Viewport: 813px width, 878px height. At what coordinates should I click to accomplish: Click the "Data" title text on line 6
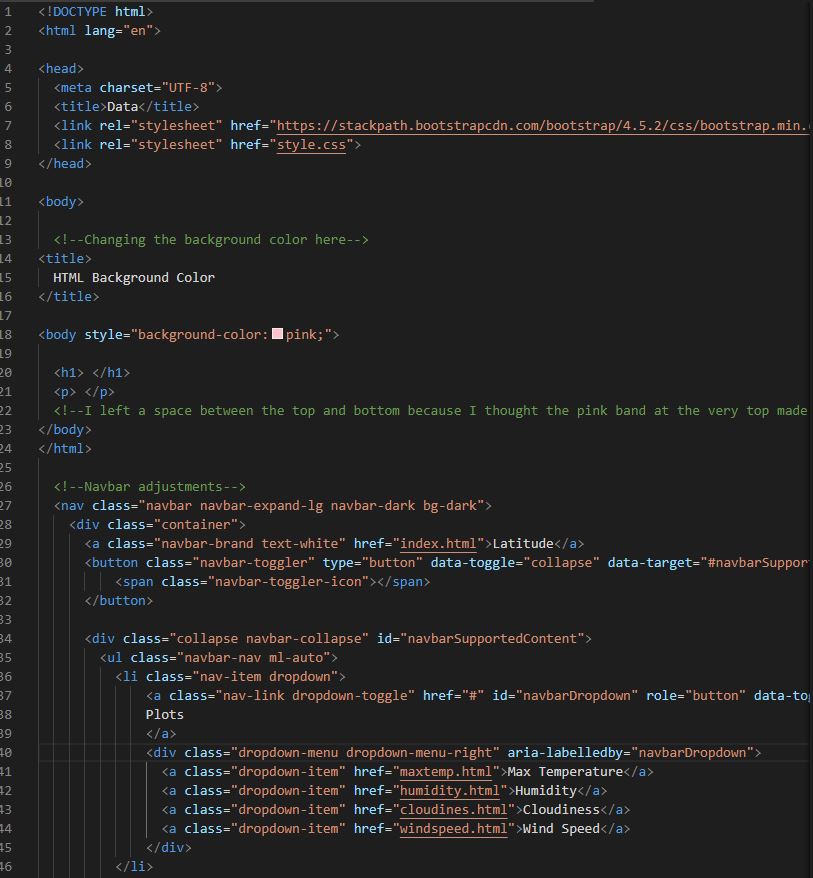point(123,106)
